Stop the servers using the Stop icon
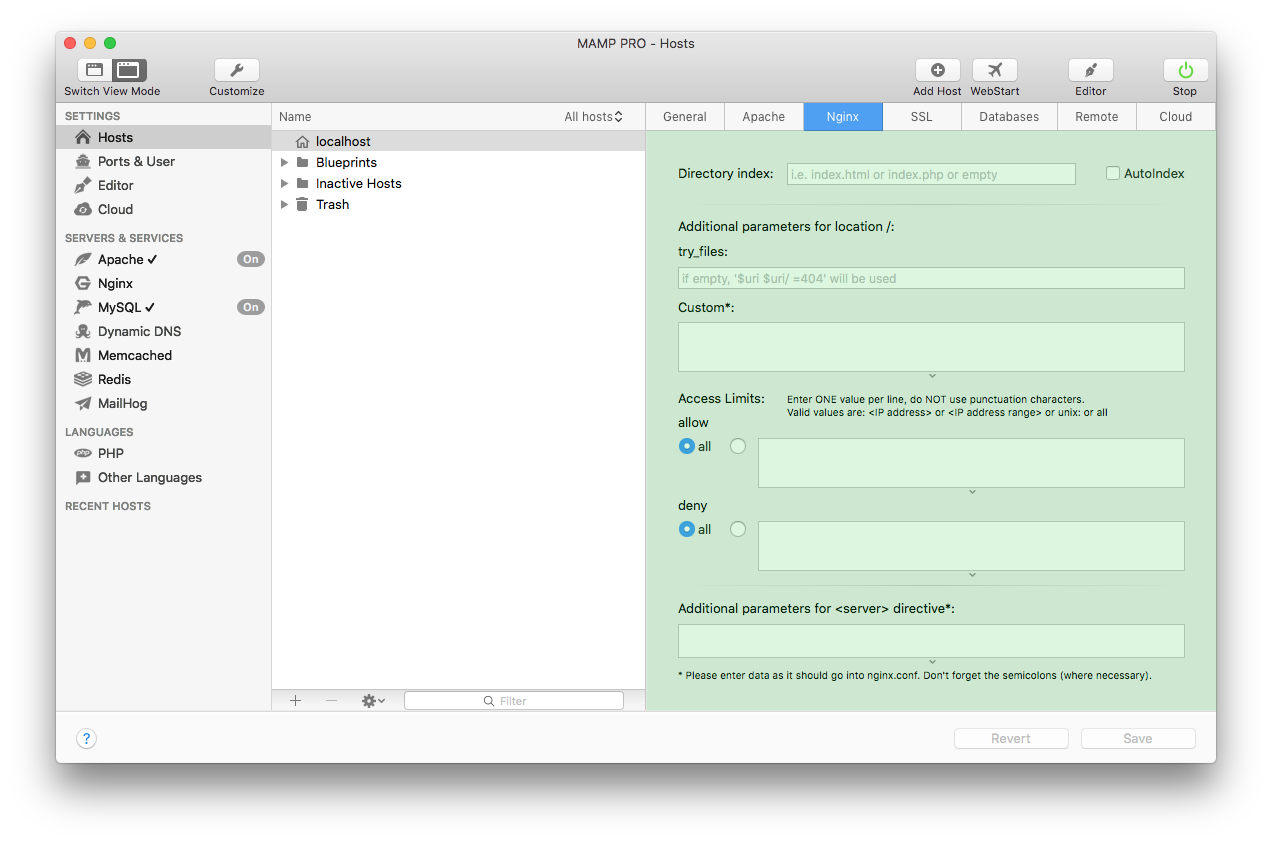Screen dimensions: 1272x843 [x=1184, y=71]
